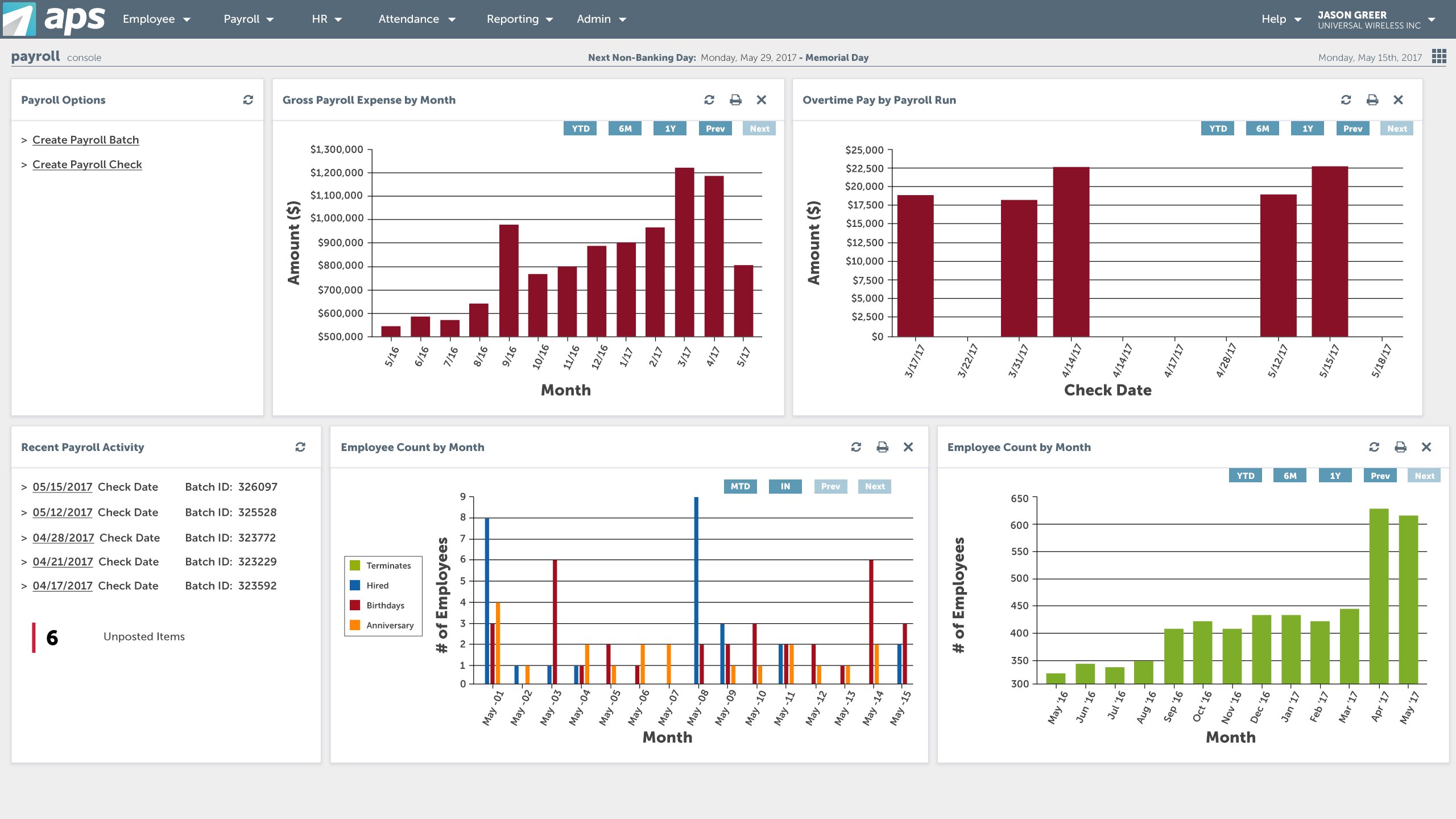Toggle MTD view on Employee Count chart
Viewport: 1456px width, 819px height.
pyautogui.click(x=740, y=486)
